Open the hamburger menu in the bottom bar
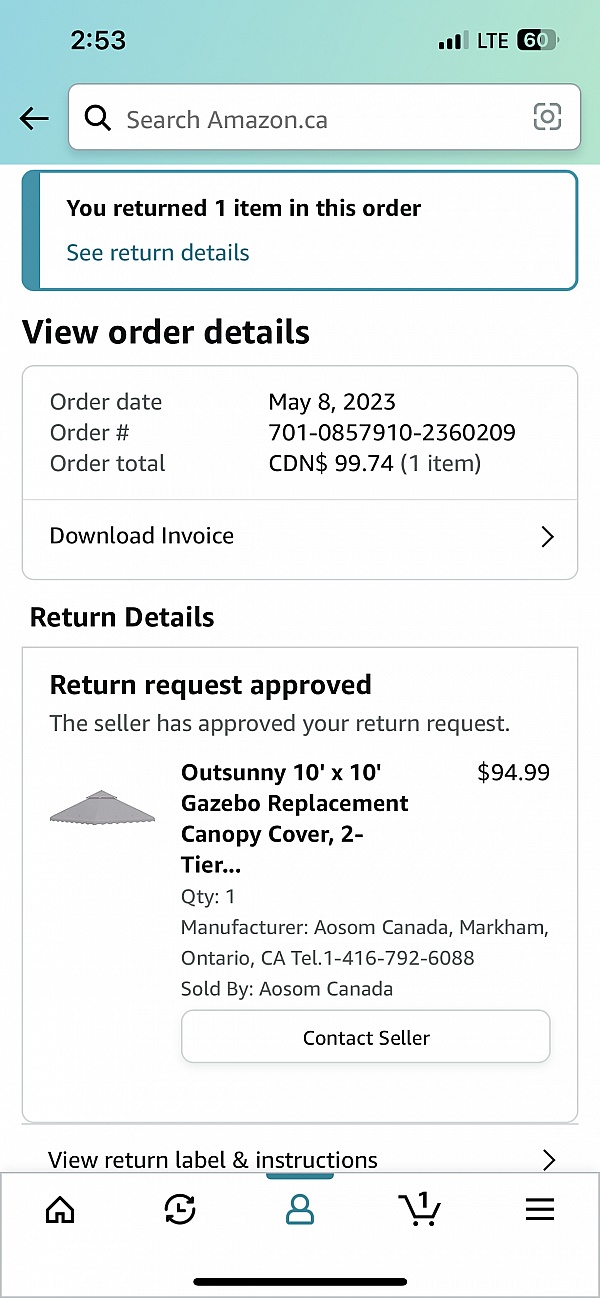Viewport: 600px width, 1298px height. click(x=539, y=1209)
